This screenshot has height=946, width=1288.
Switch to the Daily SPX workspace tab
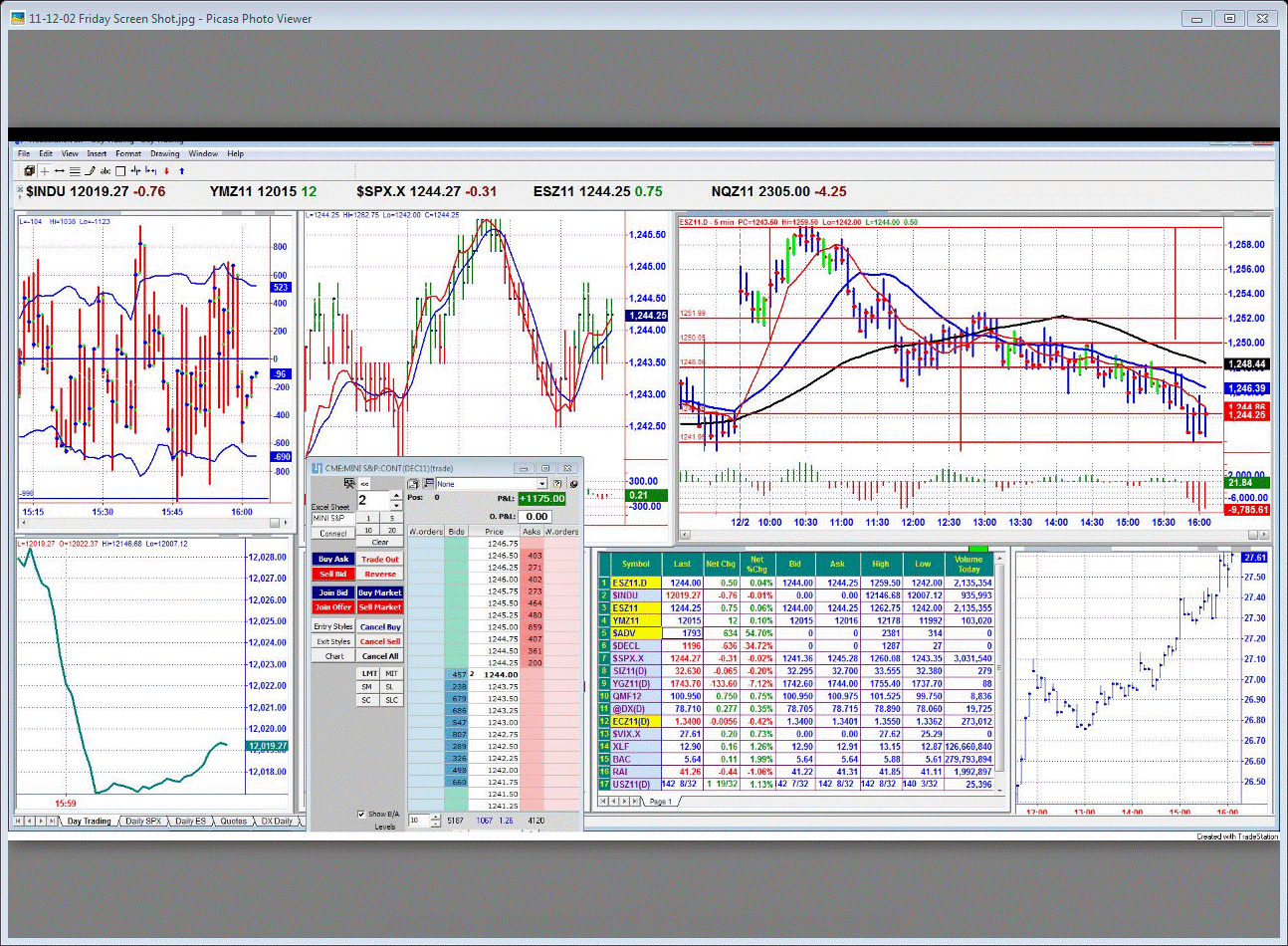coord(143,822)
